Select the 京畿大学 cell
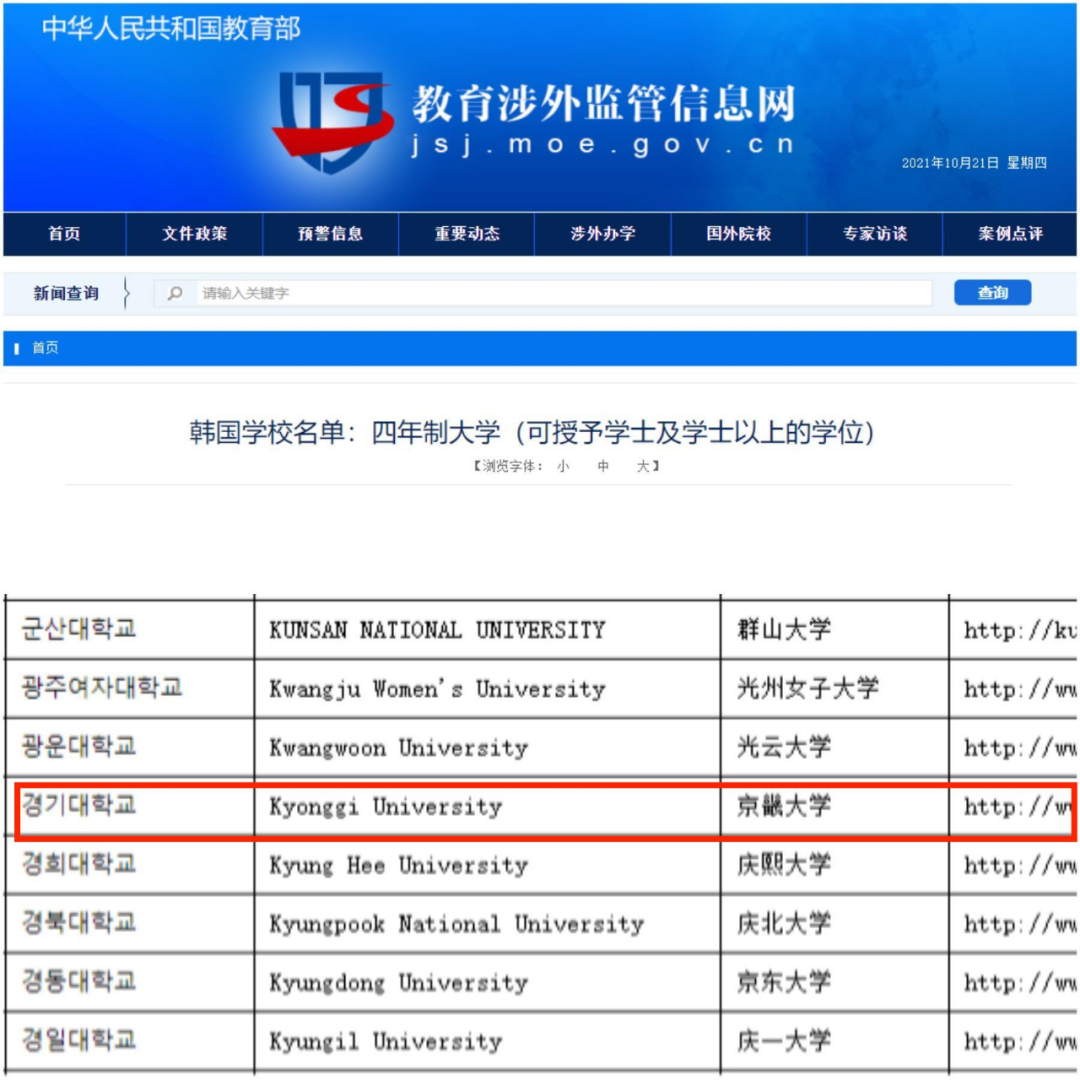The image size is (1080, 1080). (834, 806)
